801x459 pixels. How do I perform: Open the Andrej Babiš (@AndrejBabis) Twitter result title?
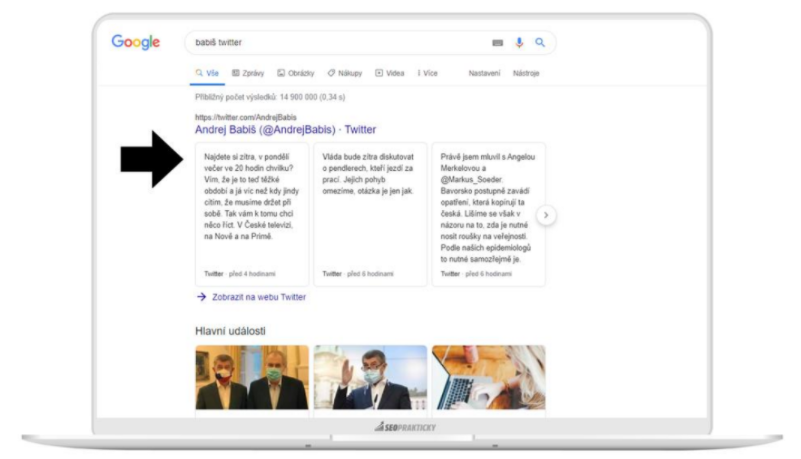pyautogui.click(x=285, y=130)
